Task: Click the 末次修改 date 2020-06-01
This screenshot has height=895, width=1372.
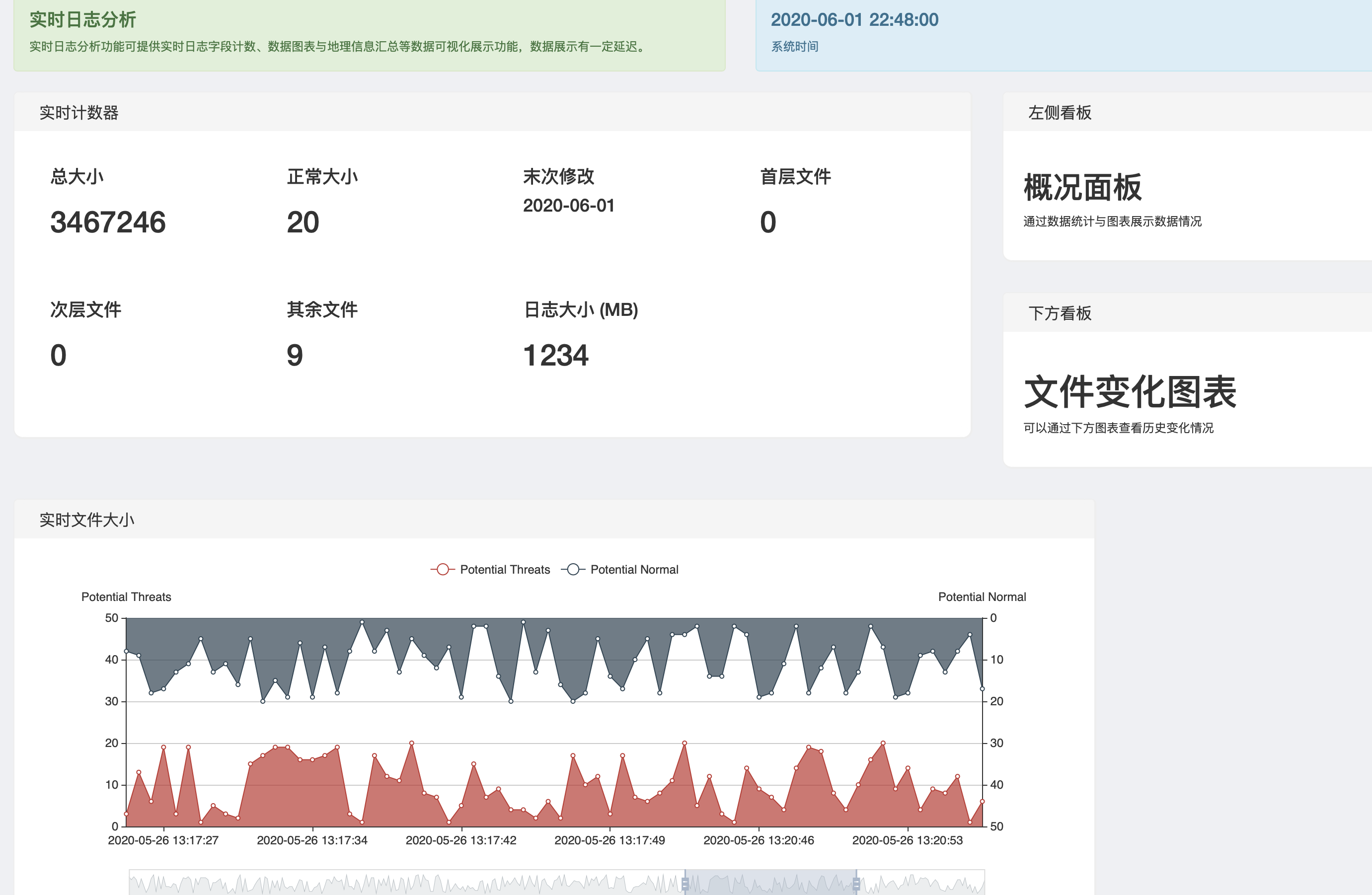Action: pos(568,206)
